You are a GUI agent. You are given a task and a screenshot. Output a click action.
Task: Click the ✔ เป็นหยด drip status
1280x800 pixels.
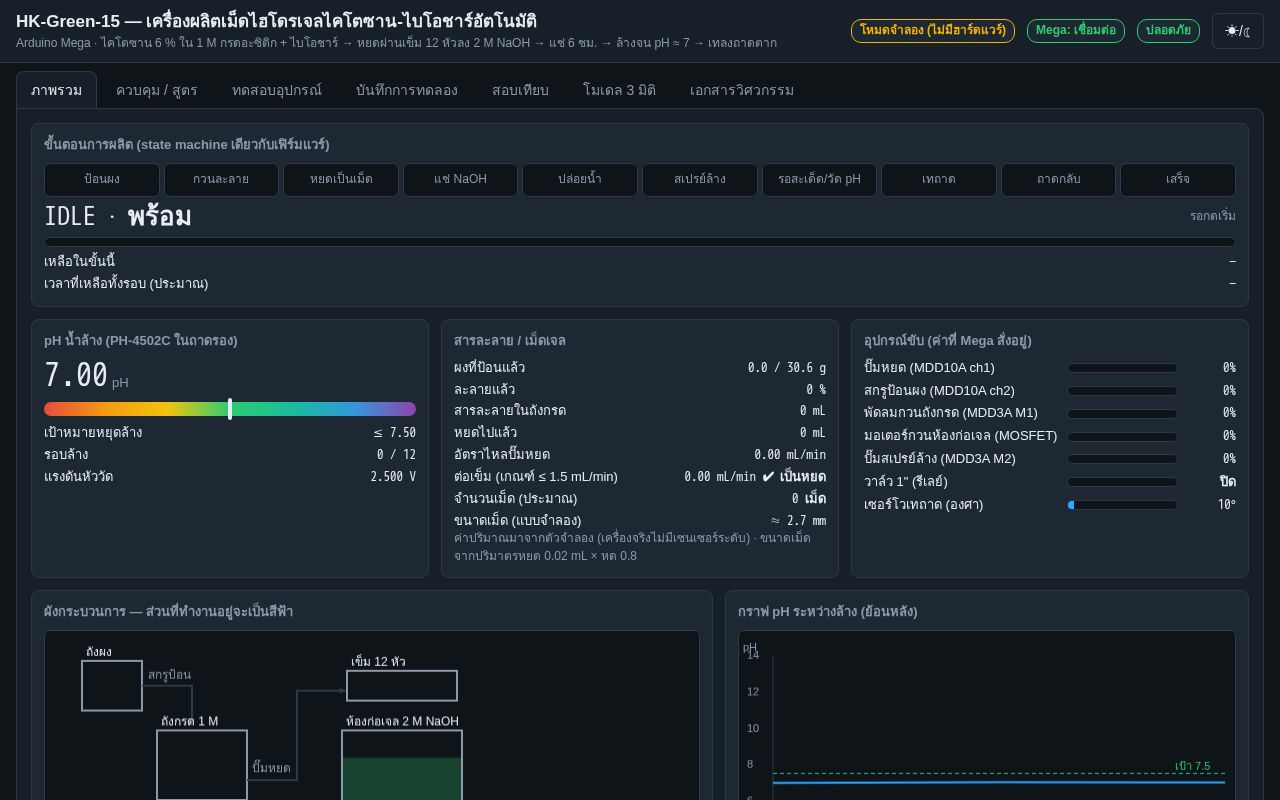(794, 477)
